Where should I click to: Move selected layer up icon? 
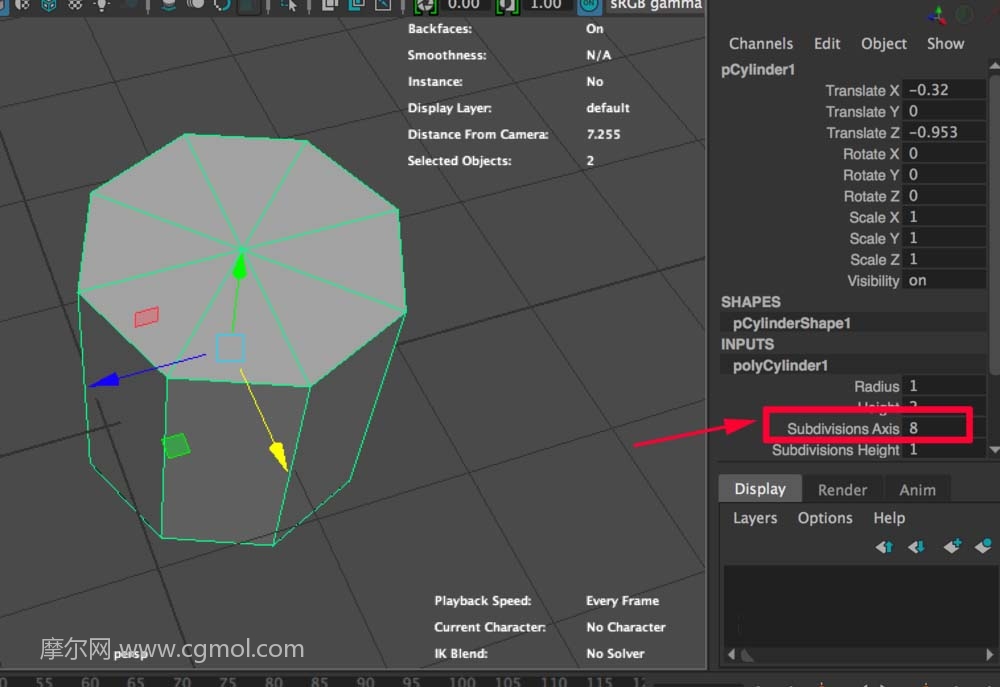point(884,547)
